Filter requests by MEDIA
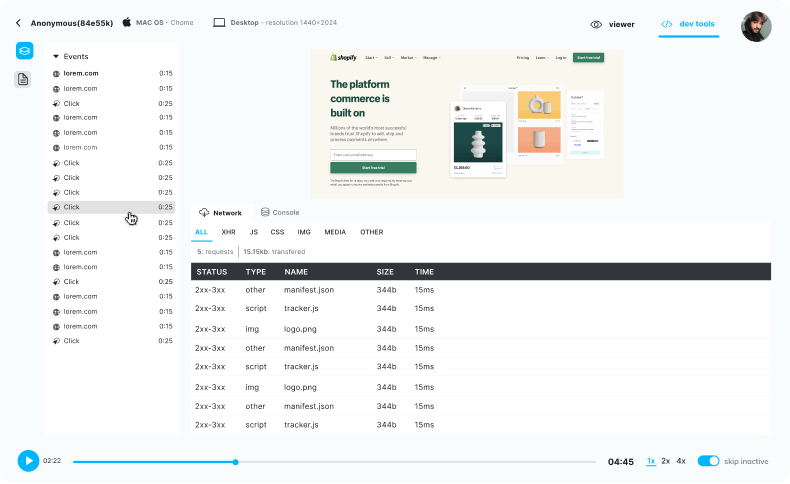The image size is (790, 484). [335, 232]
